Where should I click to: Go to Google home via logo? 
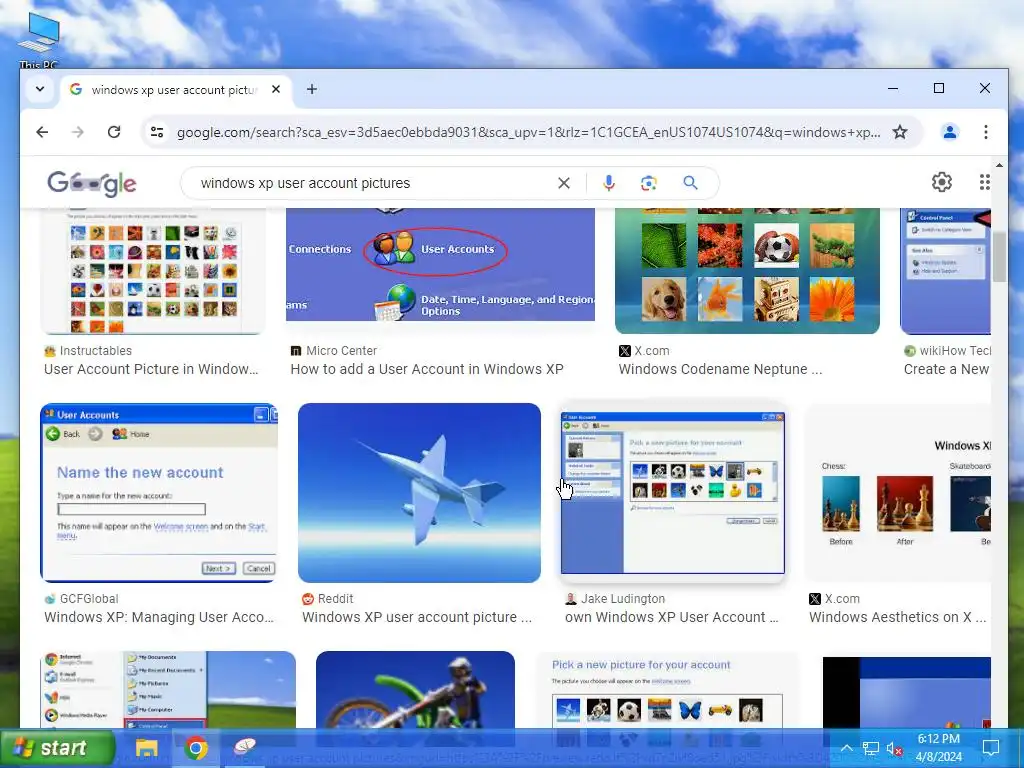click(91, 184)
